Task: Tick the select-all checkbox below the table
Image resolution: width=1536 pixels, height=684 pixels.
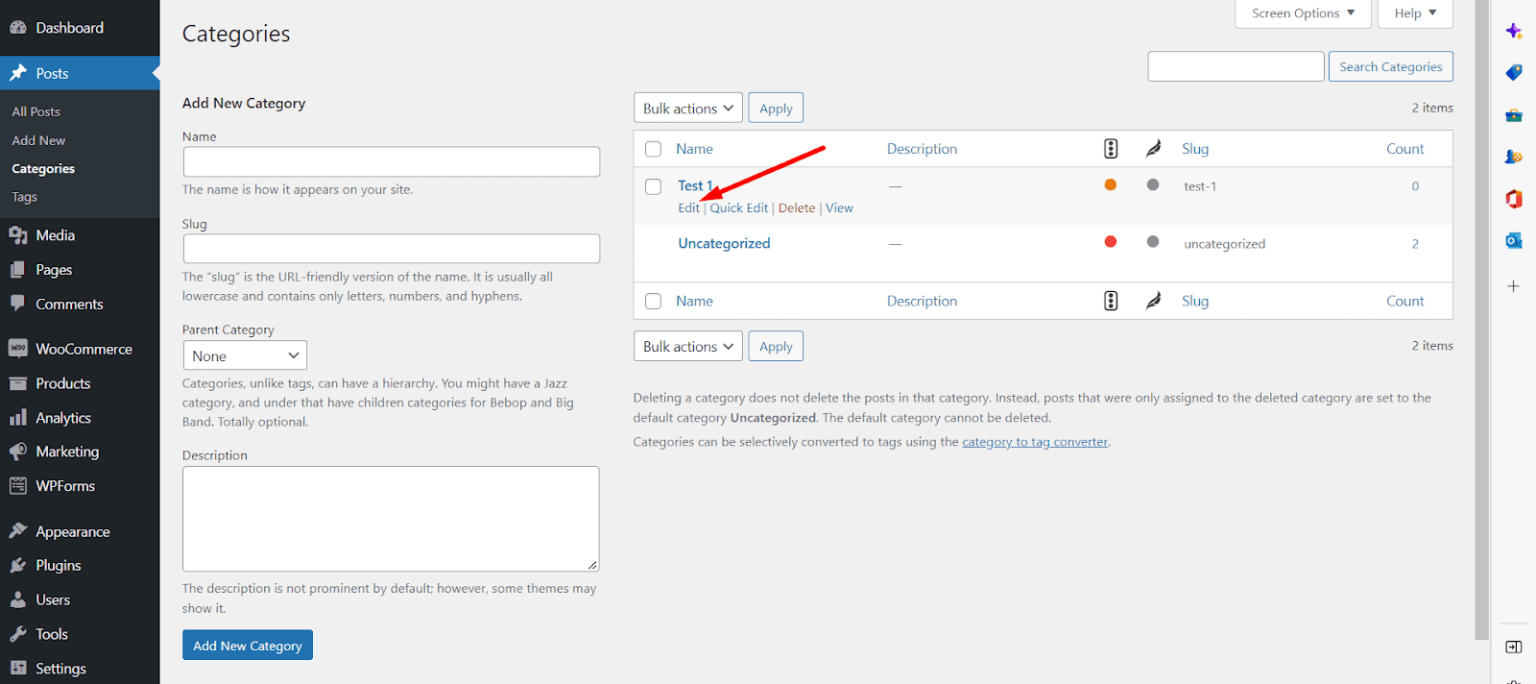Action: [x=653, y=301]
